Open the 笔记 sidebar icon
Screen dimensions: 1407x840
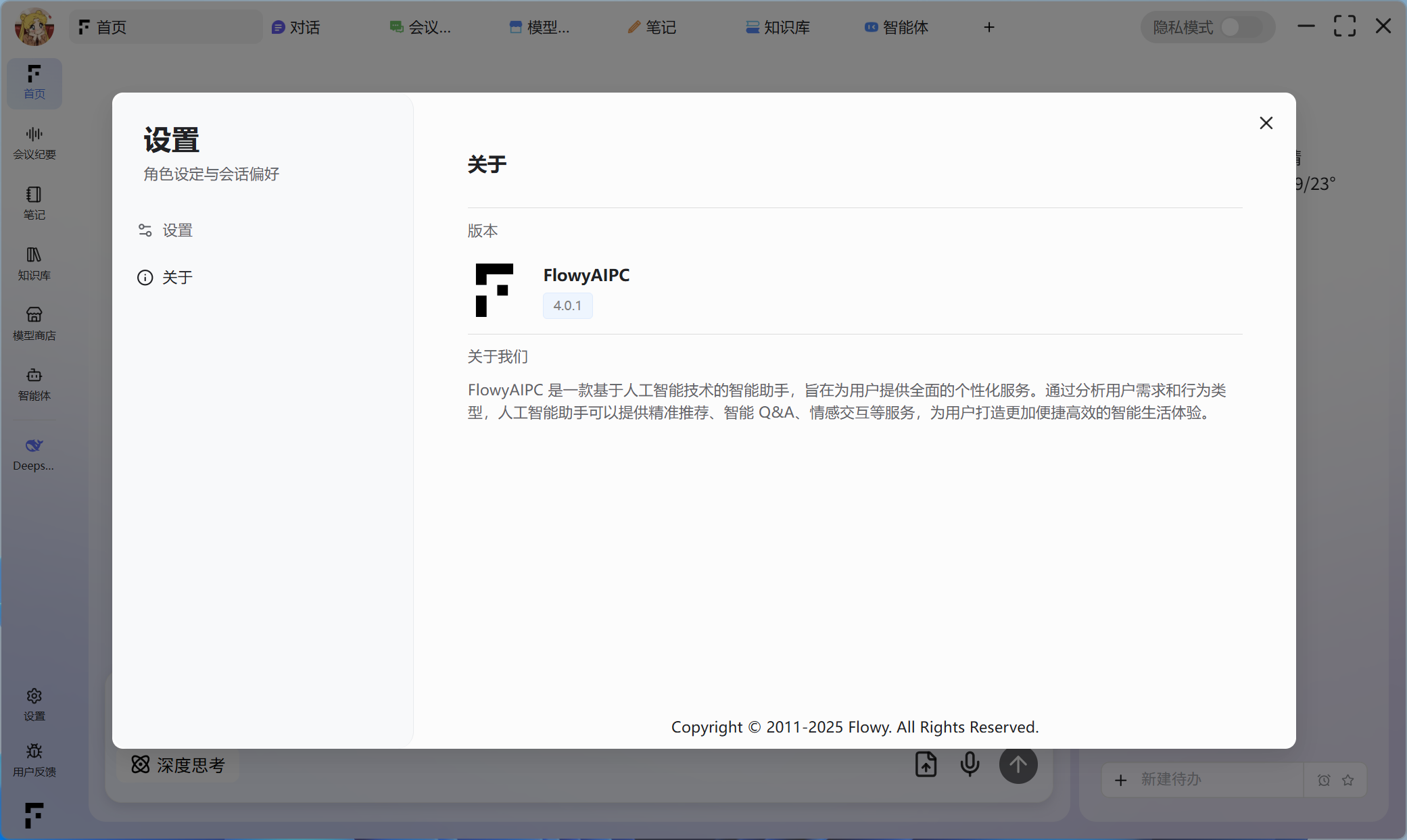coord(34,203)
